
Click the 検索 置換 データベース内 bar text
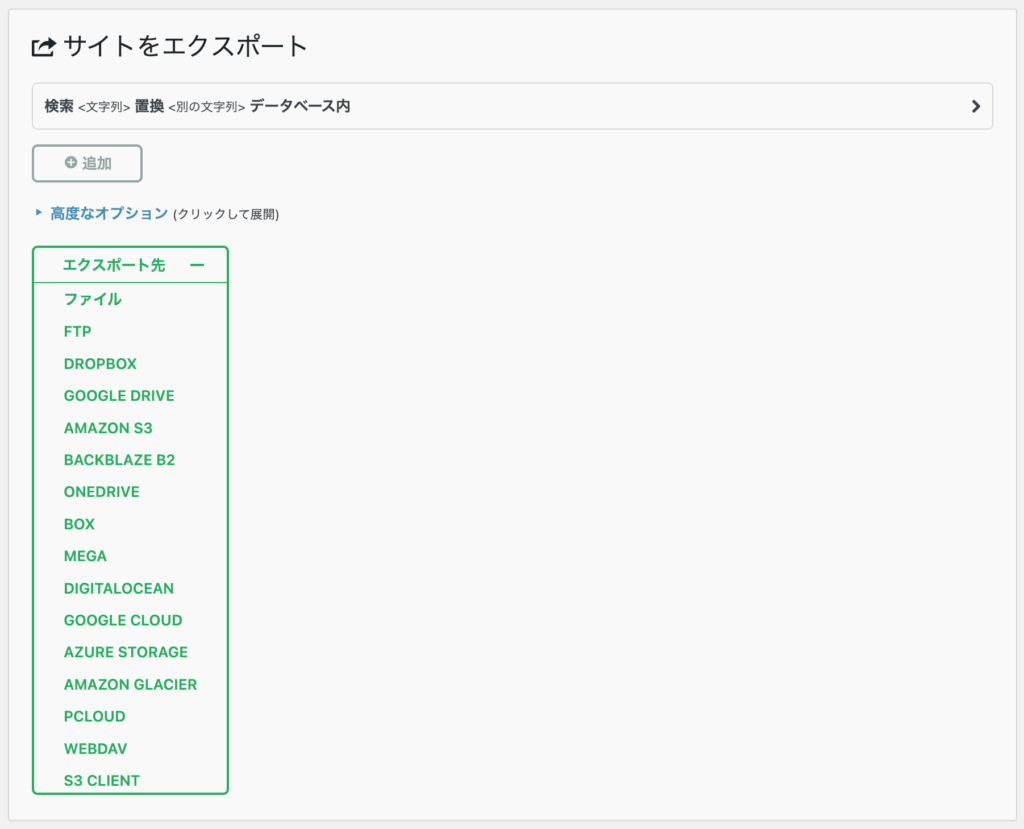(197, 106)
